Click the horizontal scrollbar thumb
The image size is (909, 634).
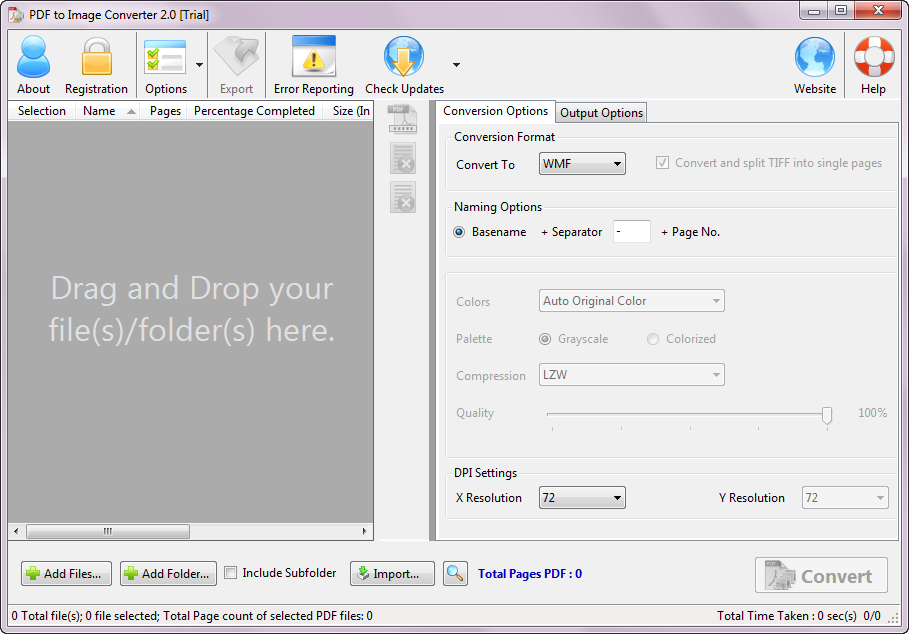coord(108,531)
